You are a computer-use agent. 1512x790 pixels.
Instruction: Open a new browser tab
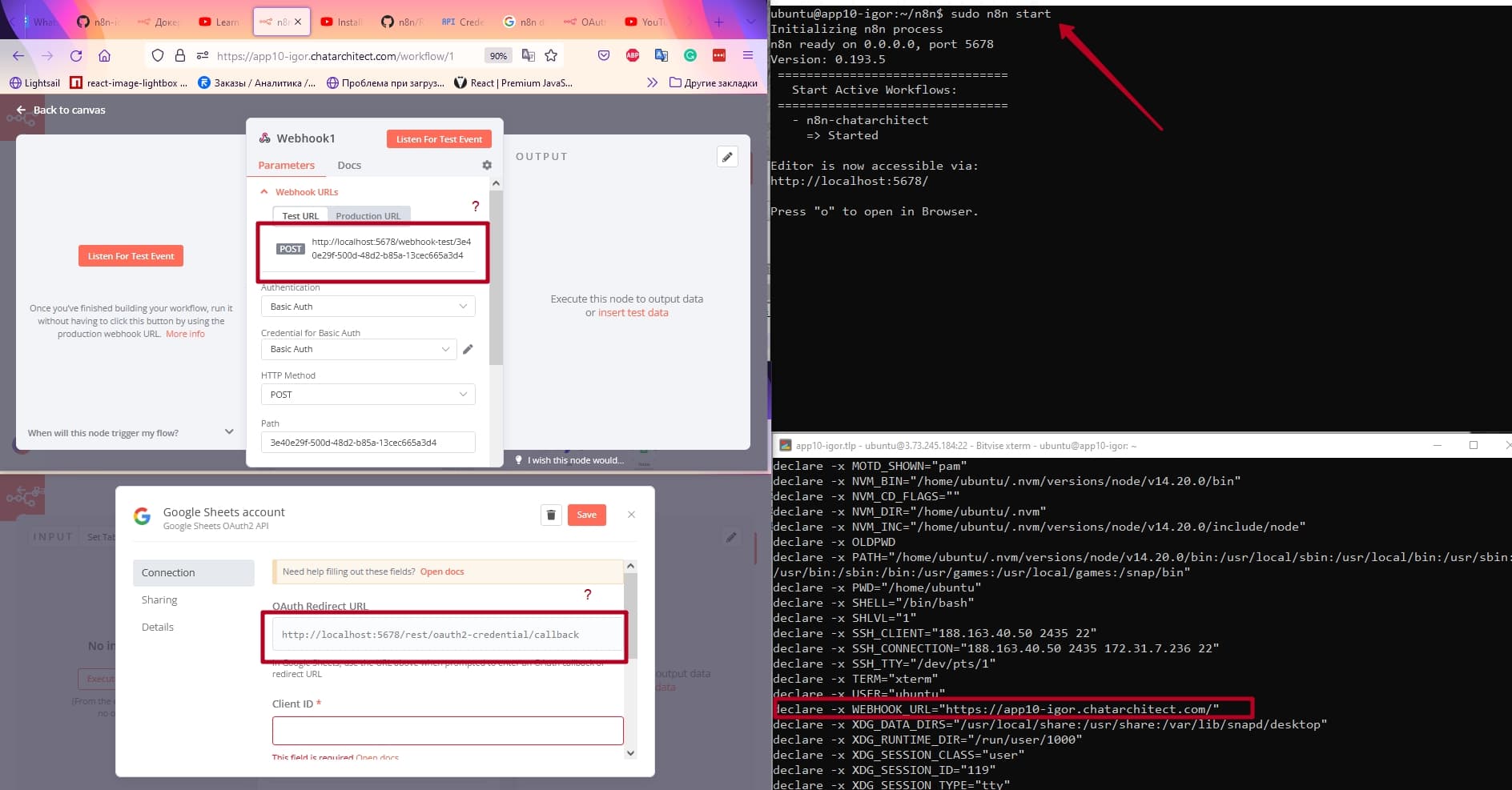[x=718, y=22]
